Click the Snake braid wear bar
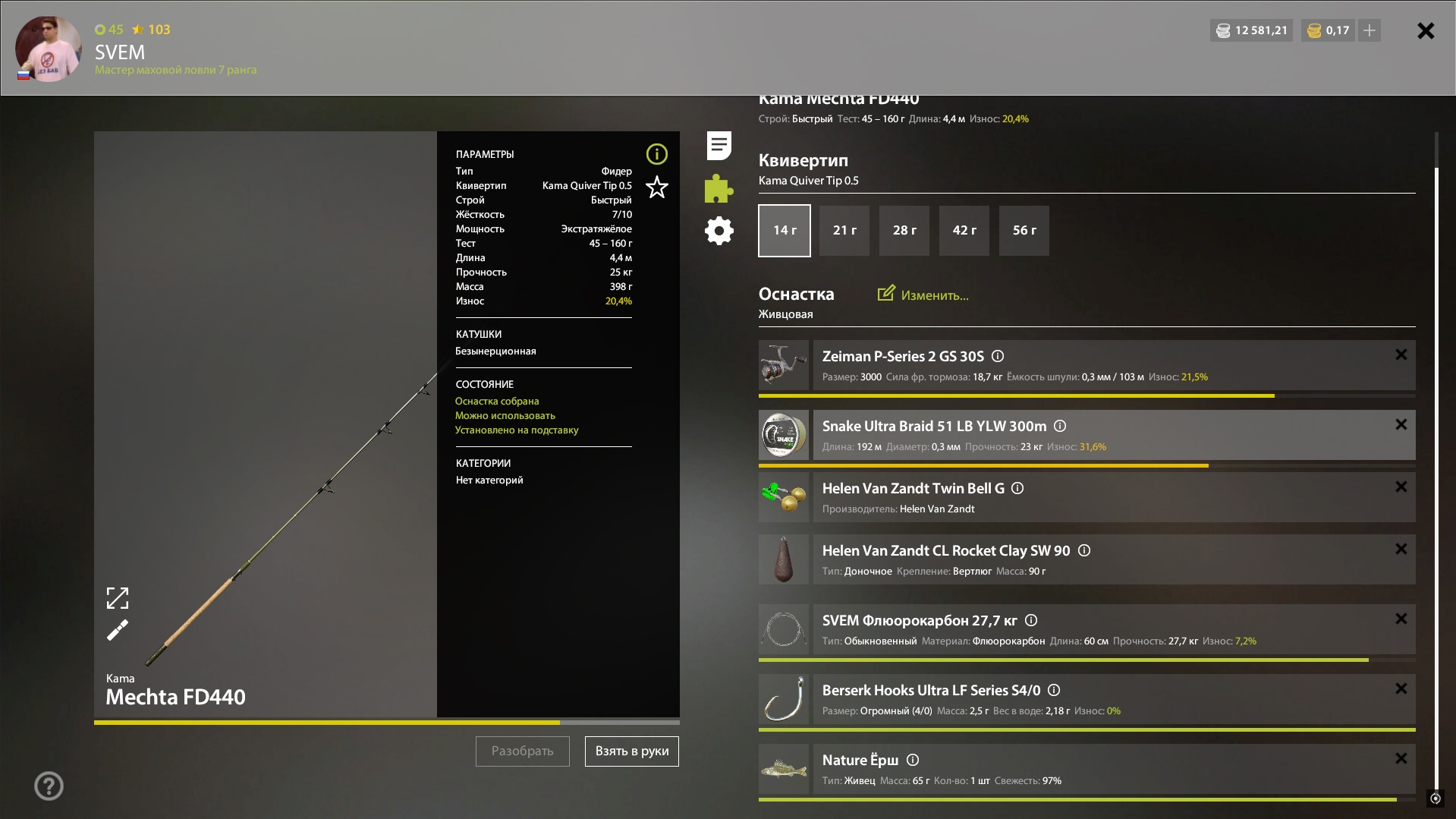This screenshot has height=819, width=1456. pos(1087,465)
